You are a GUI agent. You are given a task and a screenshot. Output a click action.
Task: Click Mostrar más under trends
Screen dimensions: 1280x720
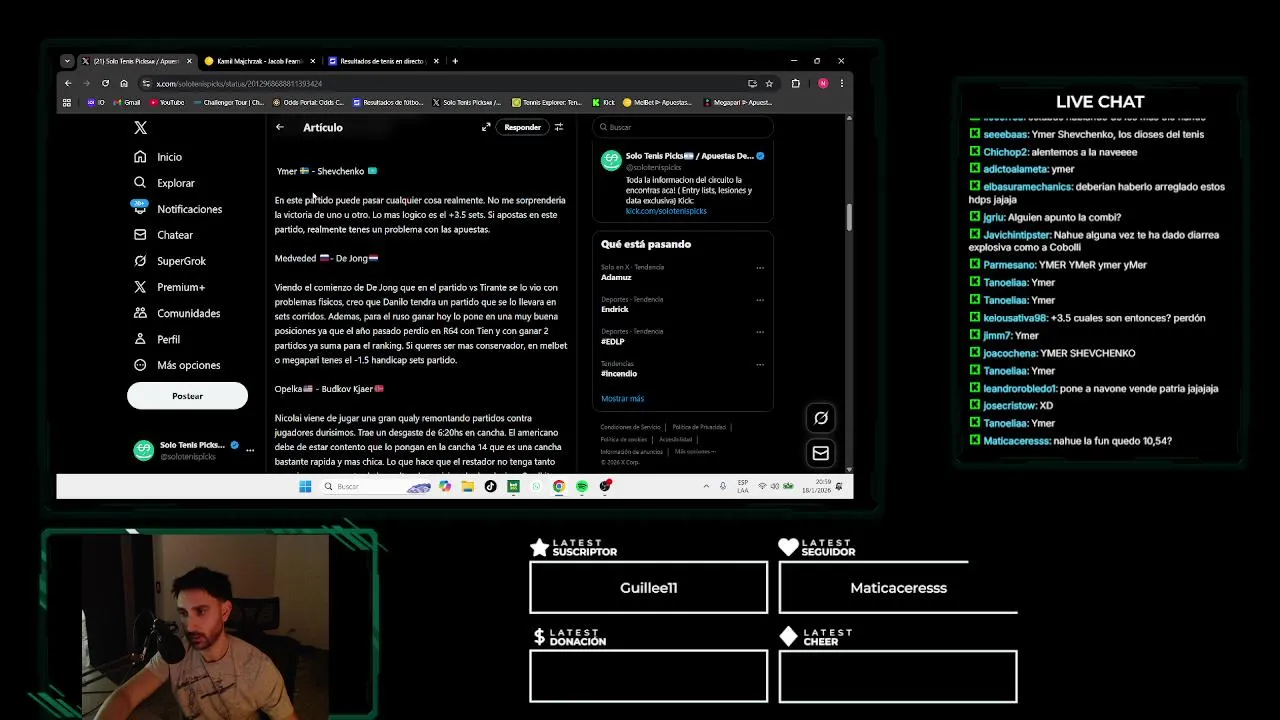click(622, 398)
